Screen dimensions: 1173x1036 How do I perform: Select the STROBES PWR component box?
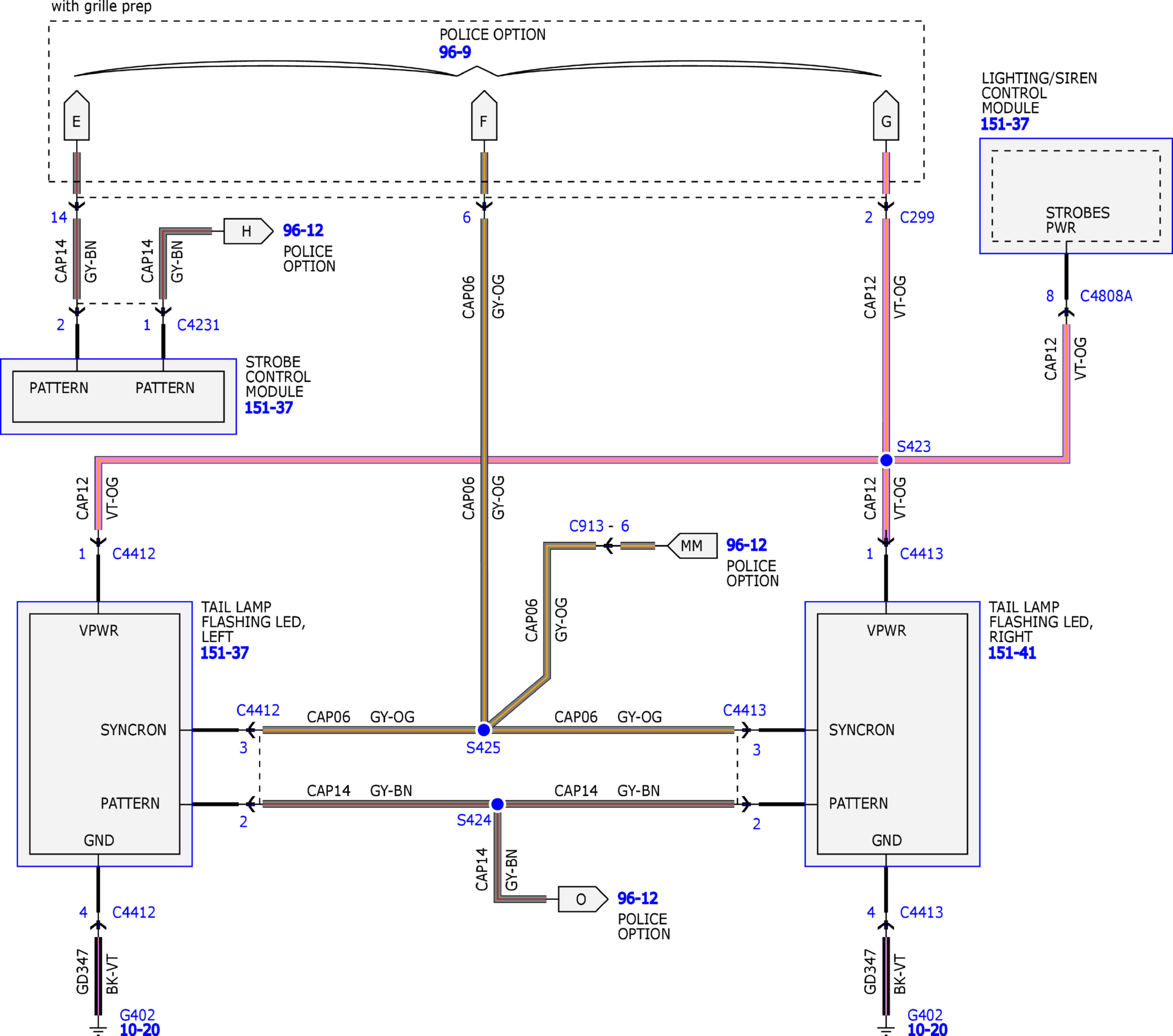1076,196
